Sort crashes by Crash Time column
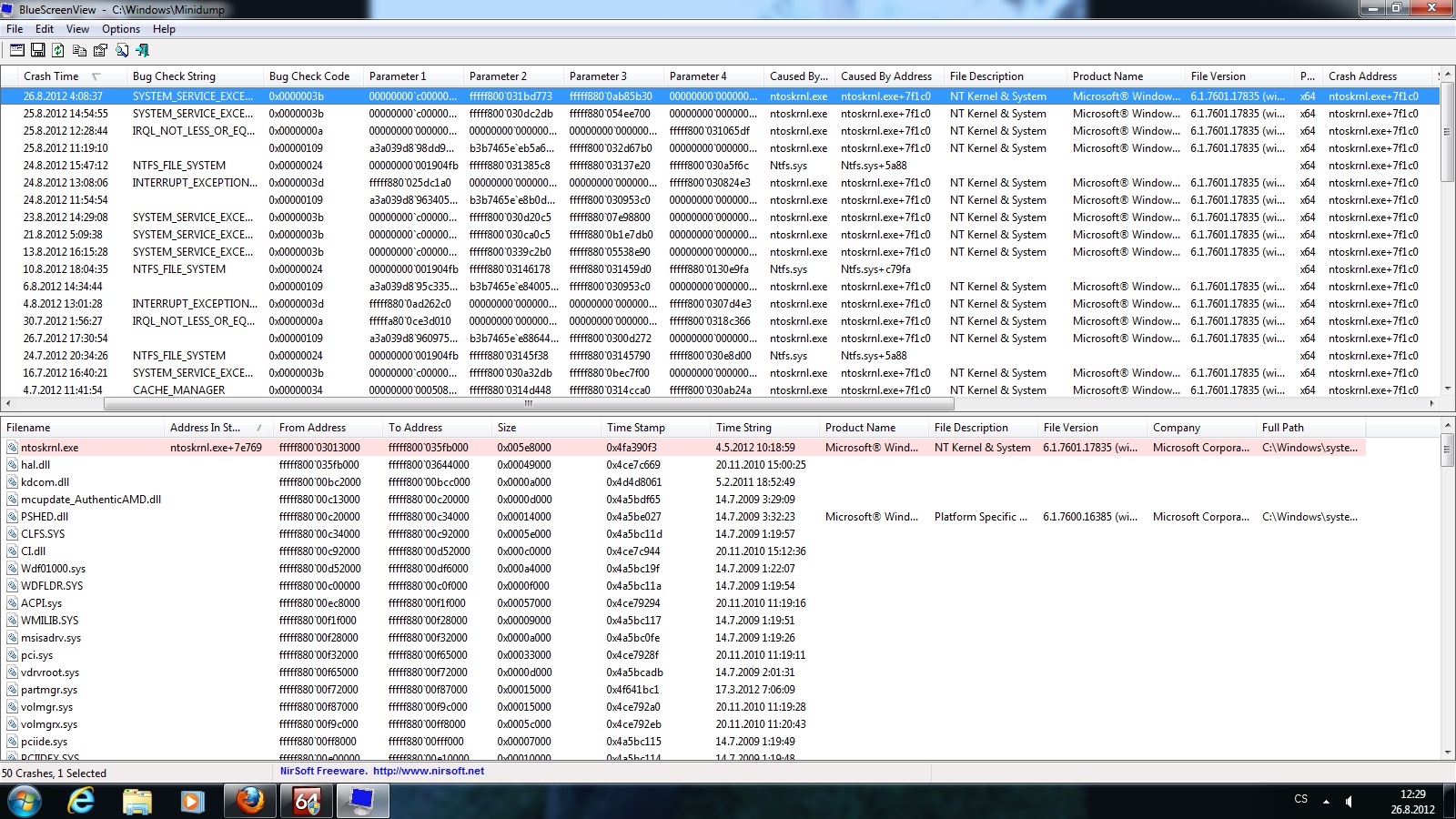The image size is (1456, 819). pos(51,76)
